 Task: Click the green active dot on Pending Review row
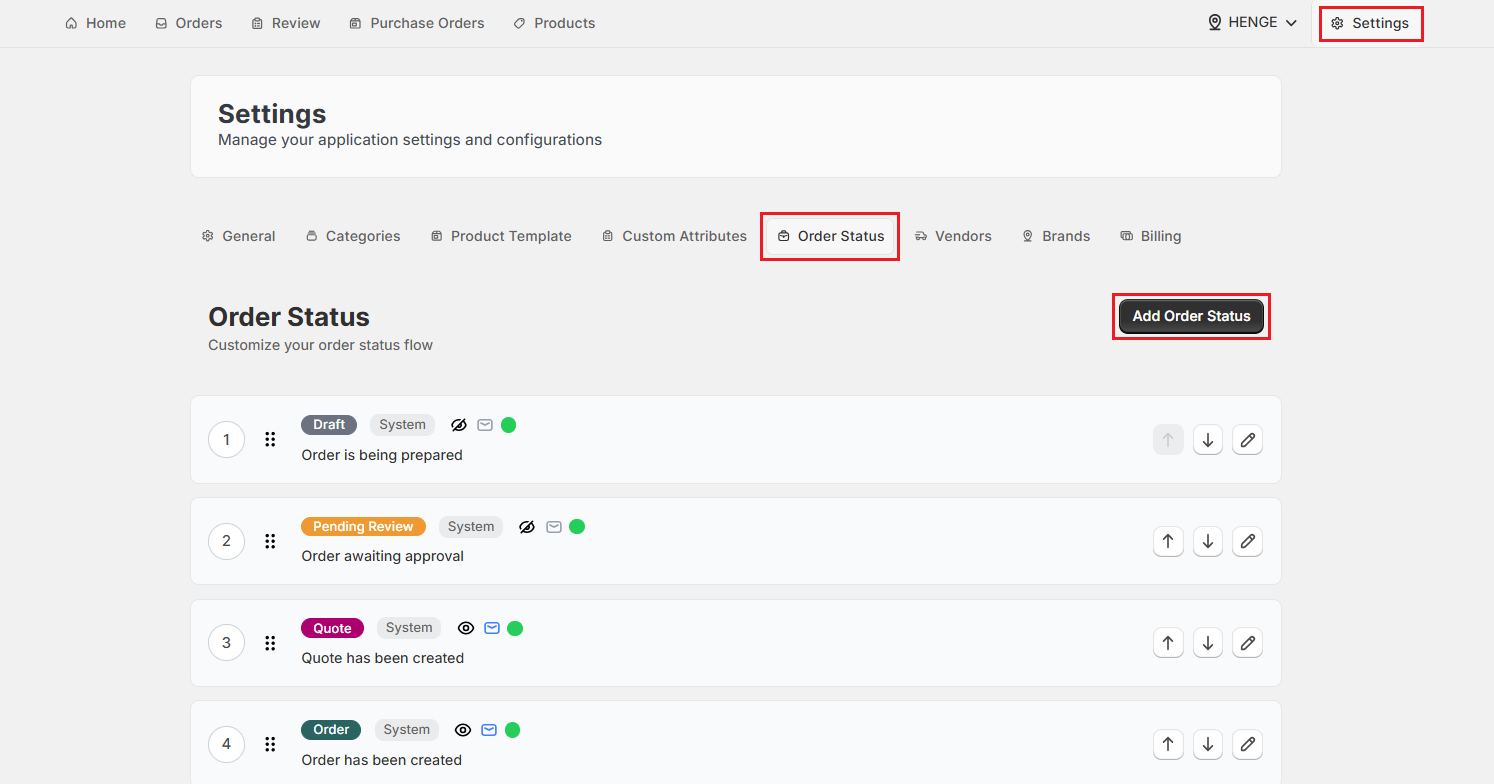tap(577, 527)
